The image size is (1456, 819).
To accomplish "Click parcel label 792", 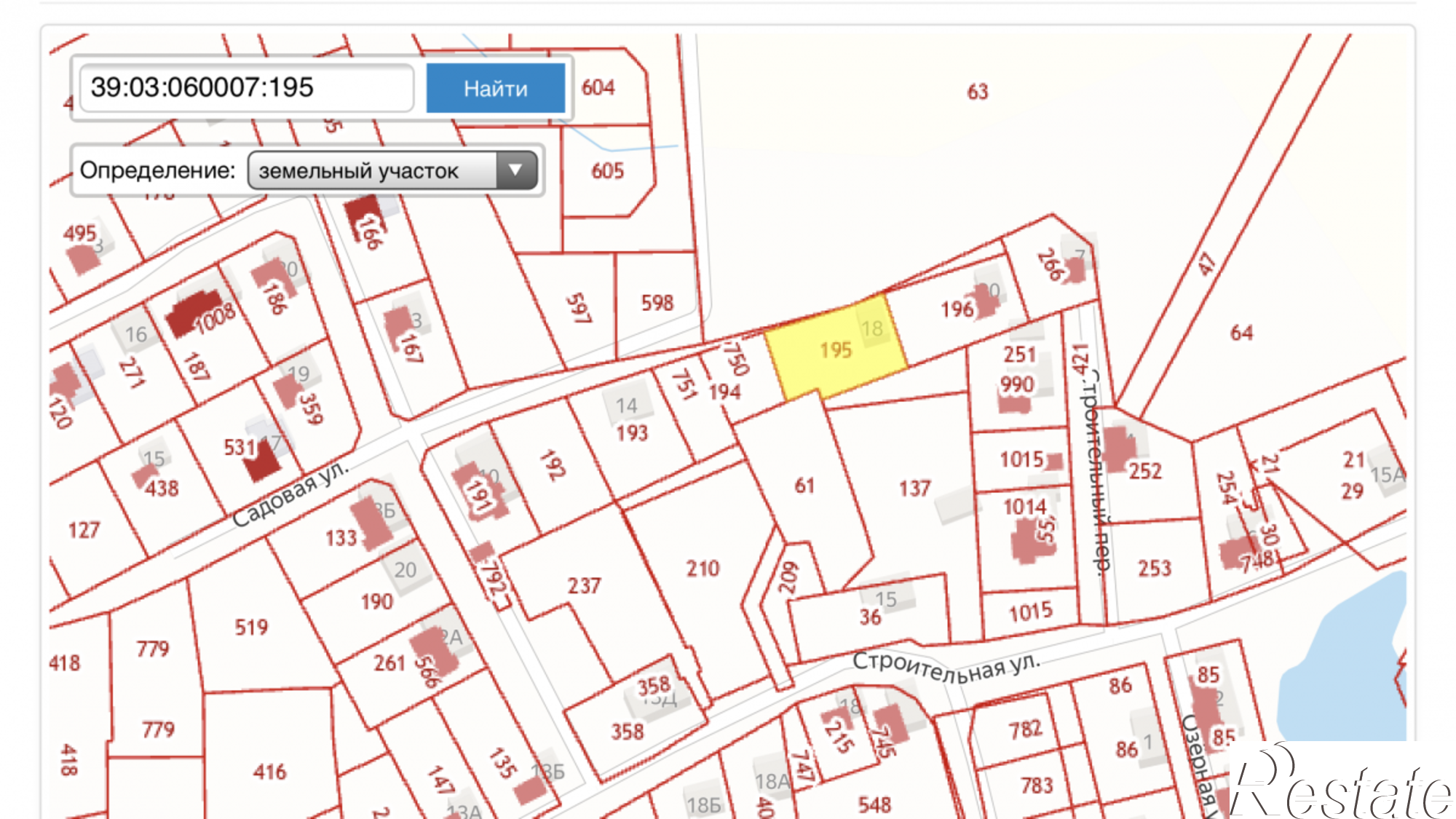I will pos(493,580).
